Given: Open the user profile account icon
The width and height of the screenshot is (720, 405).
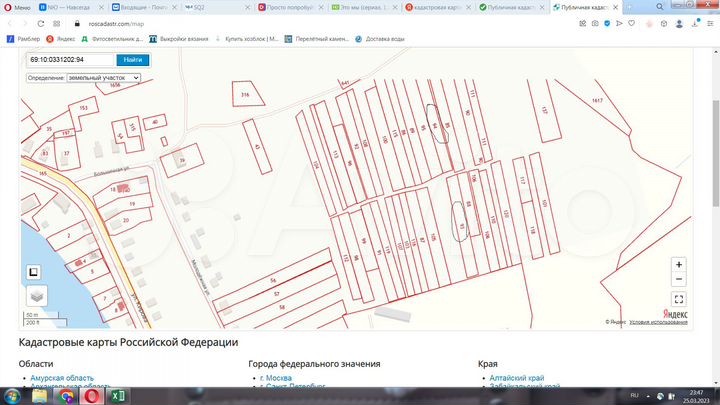Looking at the screenshot, I should pos(679,24).
